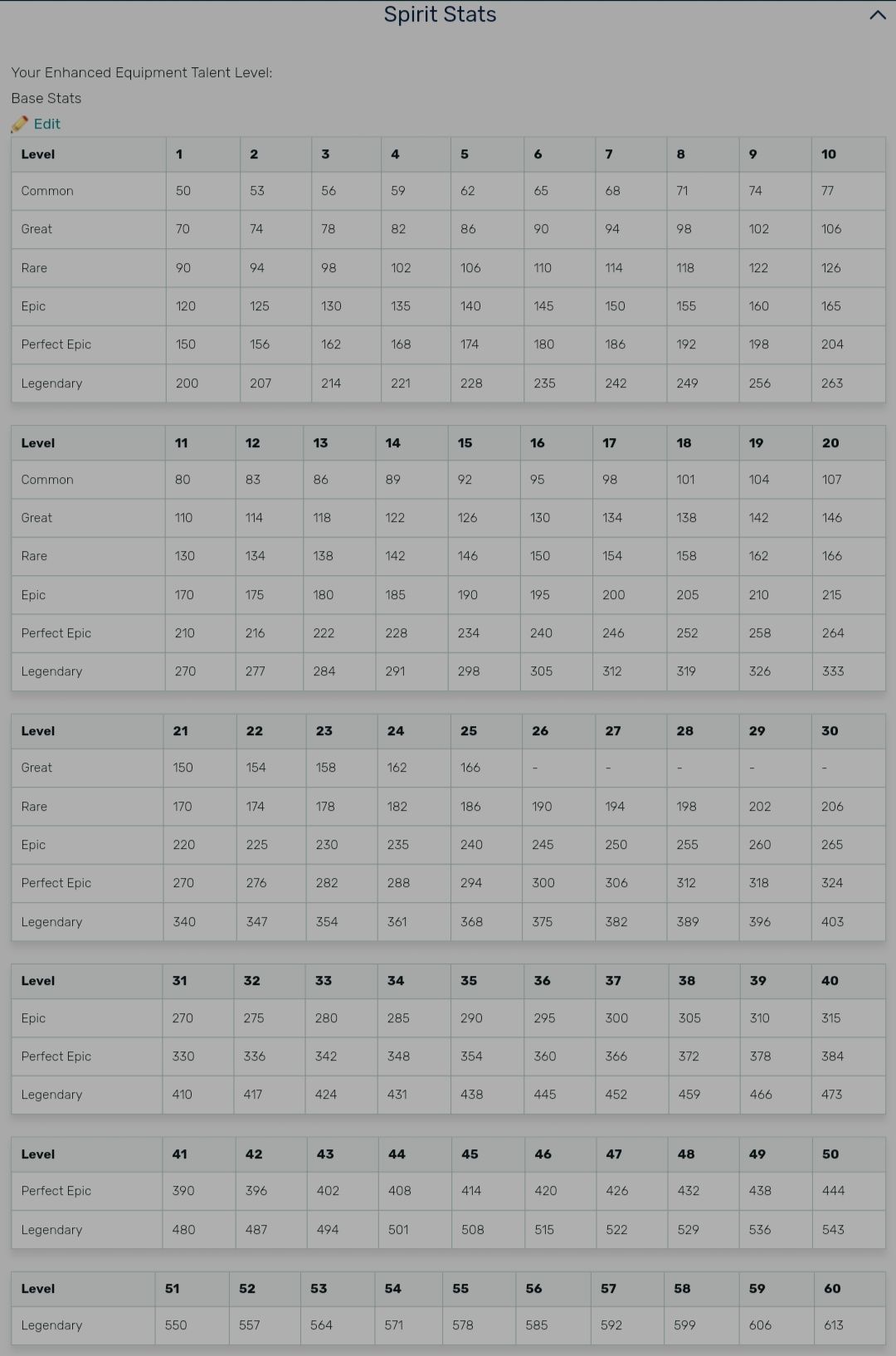The width and height of the screenshot is (896, 1356).
Task: Click Perfect Epic level 15 value 234
Action: 469,633
